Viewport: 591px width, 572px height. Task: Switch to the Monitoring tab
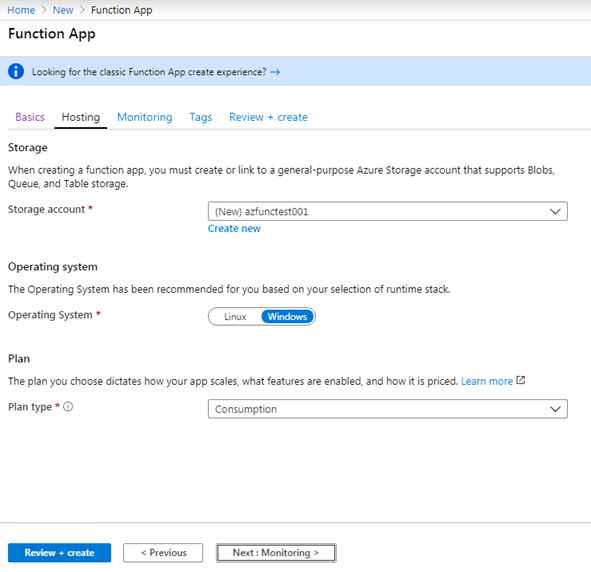tap(145, 117)
